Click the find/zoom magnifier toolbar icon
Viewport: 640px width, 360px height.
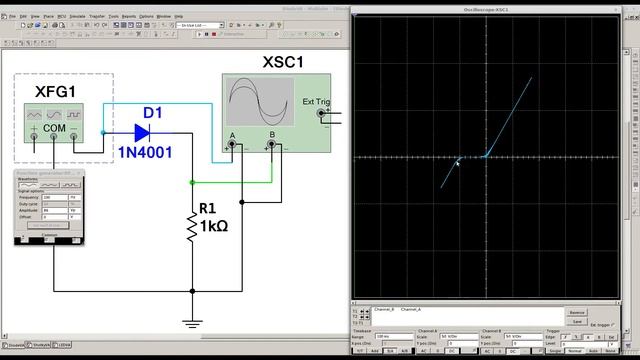[x=271, y=25]
